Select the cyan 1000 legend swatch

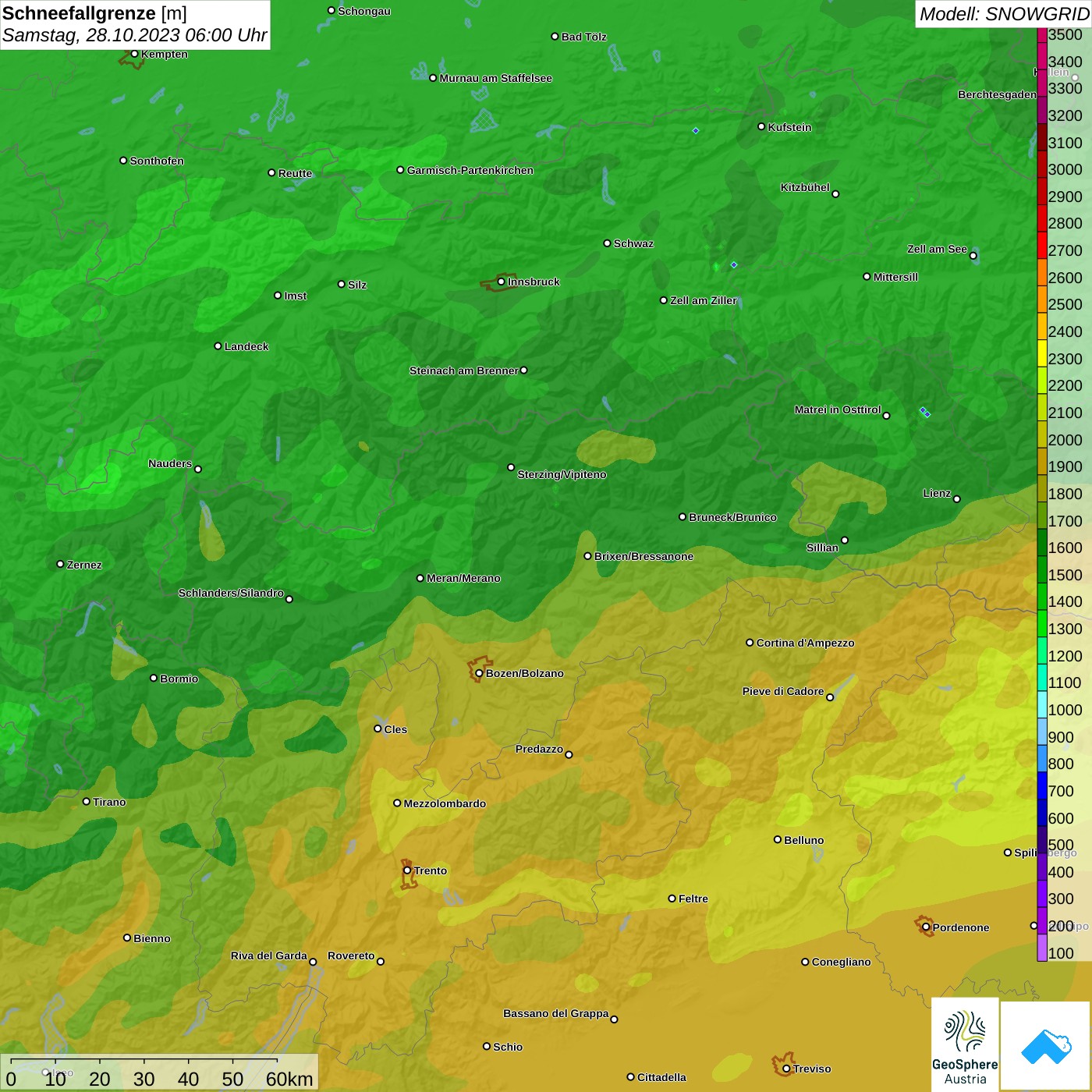(x=1042, y=705)
